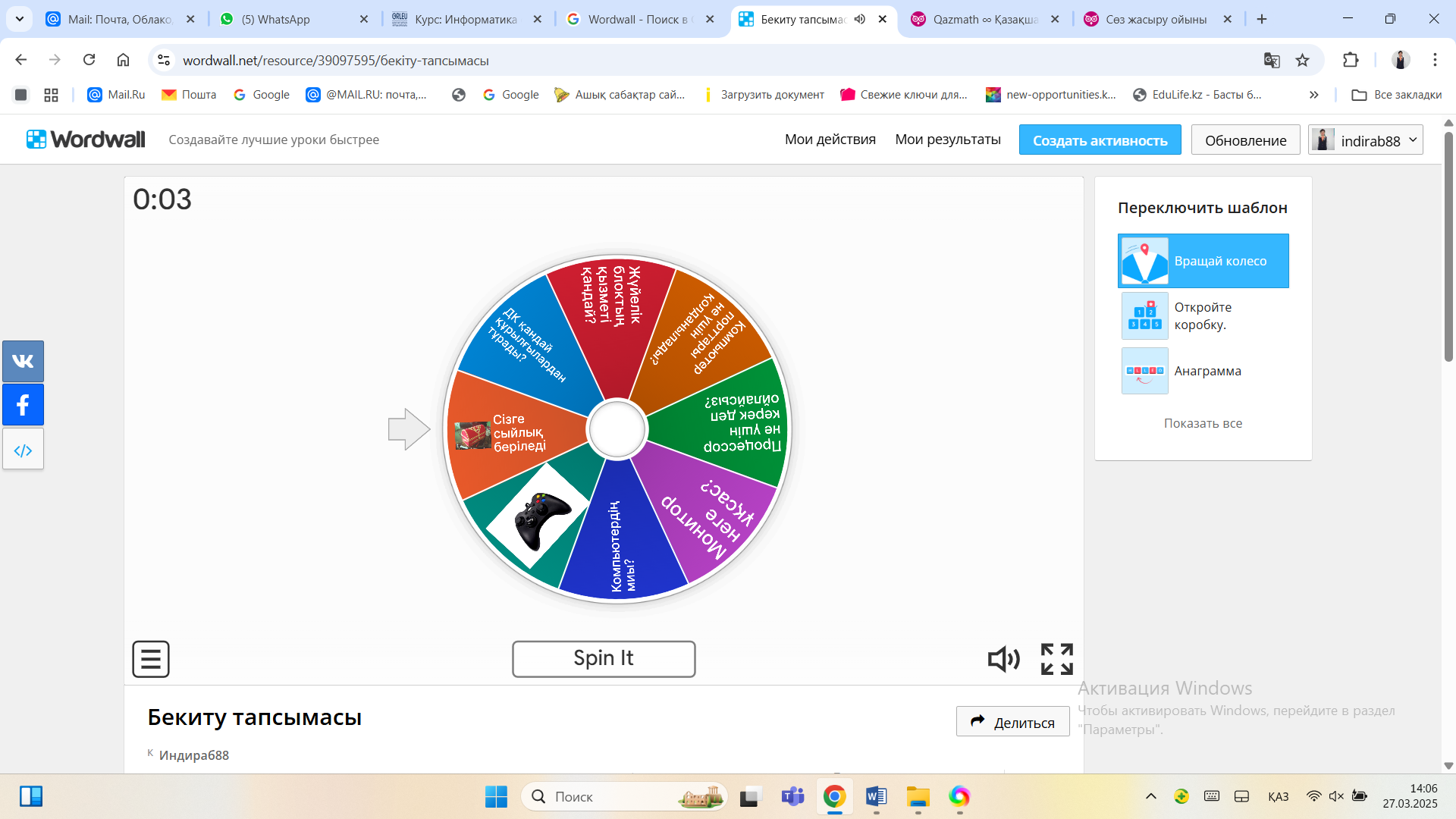Expand the indirab88 account dropdown
Viewport: 1456px width, 819px height.
1366,140
